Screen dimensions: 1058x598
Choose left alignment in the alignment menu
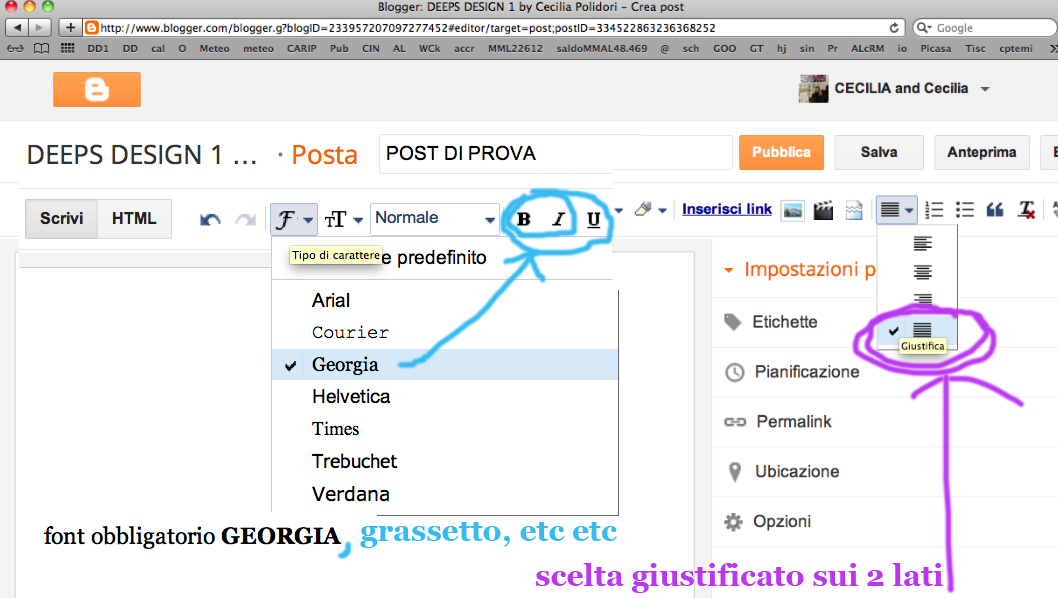(x=922, y=243)
